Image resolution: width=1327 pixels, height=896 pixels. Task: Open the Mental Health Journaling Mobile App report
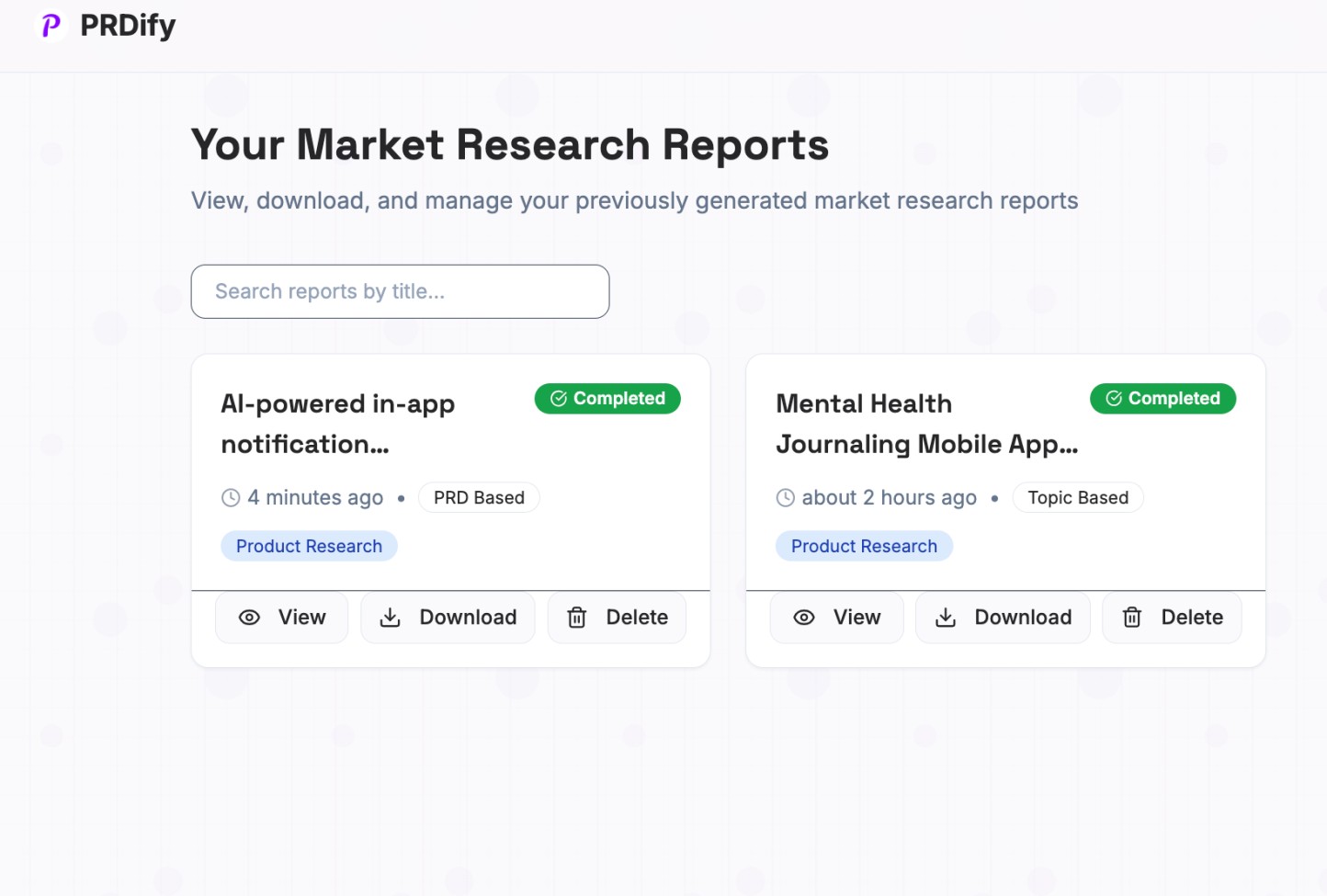point(926,423)
